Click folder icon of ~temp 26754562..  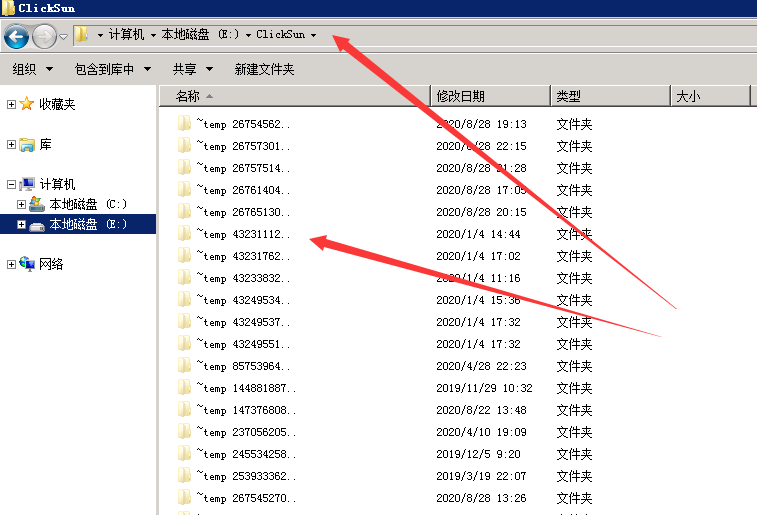coord(184,124)
